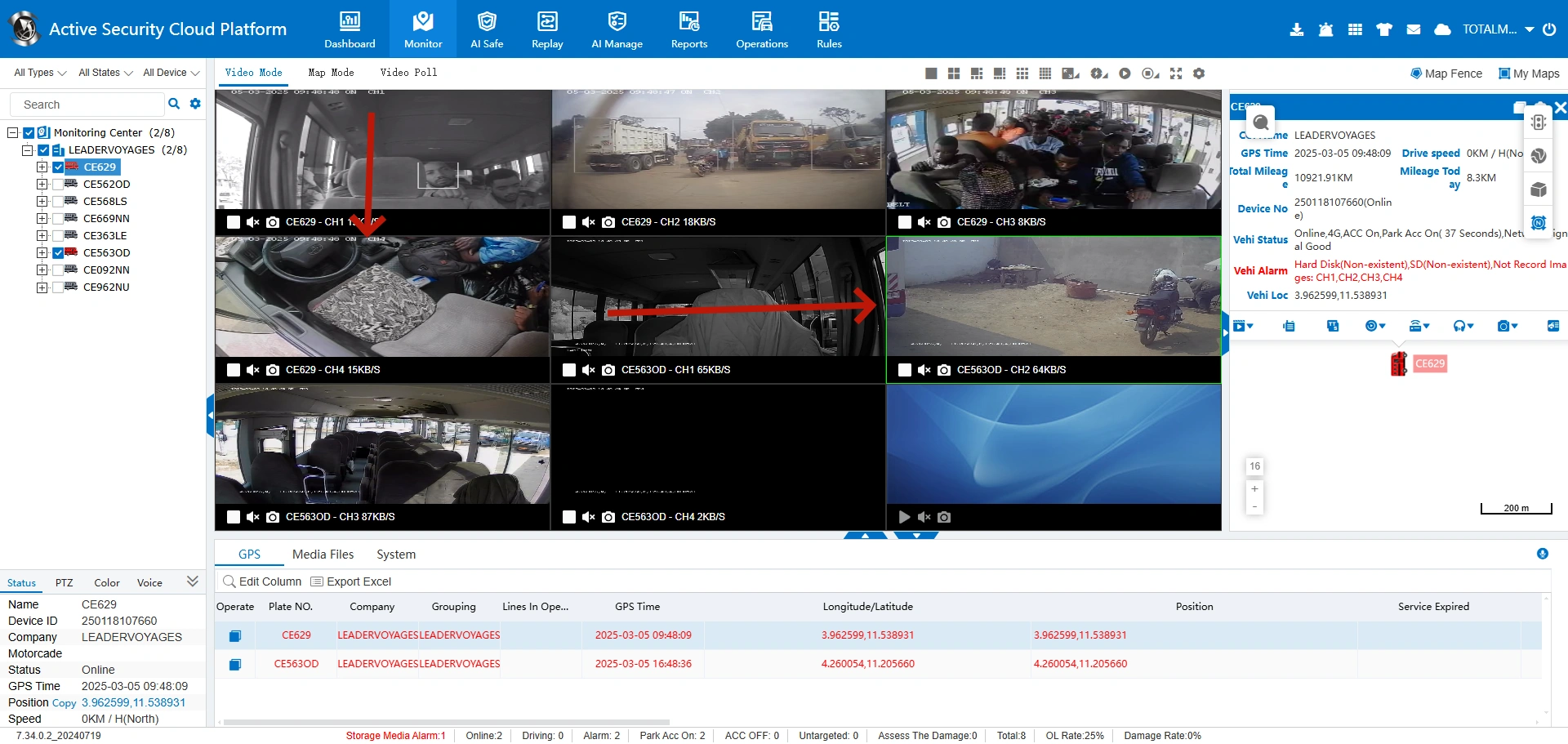Expand the CE669NN tree node
Image resolution: width=1568 pixels, height=744 pixels.
(42, 219)
